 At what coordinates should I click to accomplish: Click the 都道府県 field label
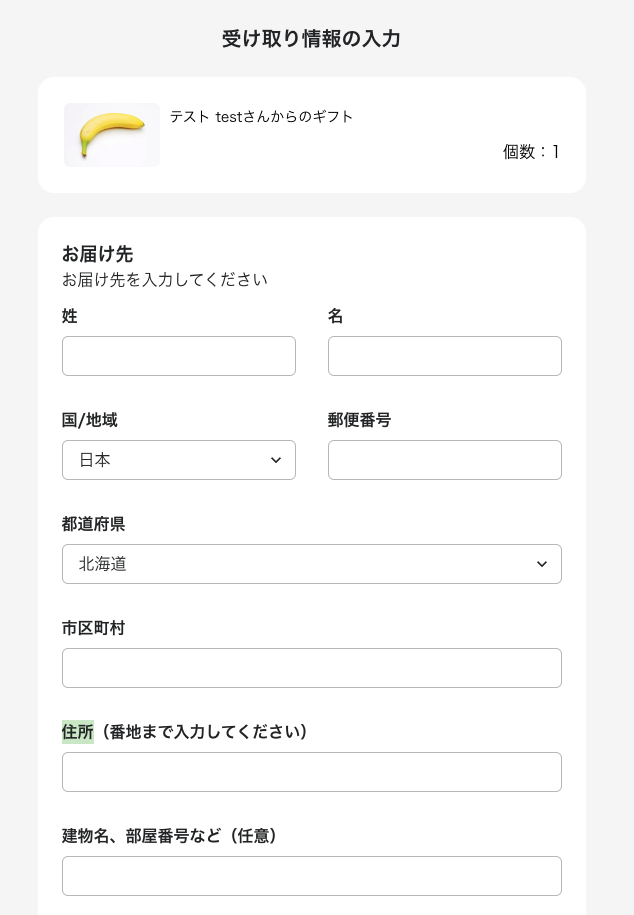click(x=93, y=524)
